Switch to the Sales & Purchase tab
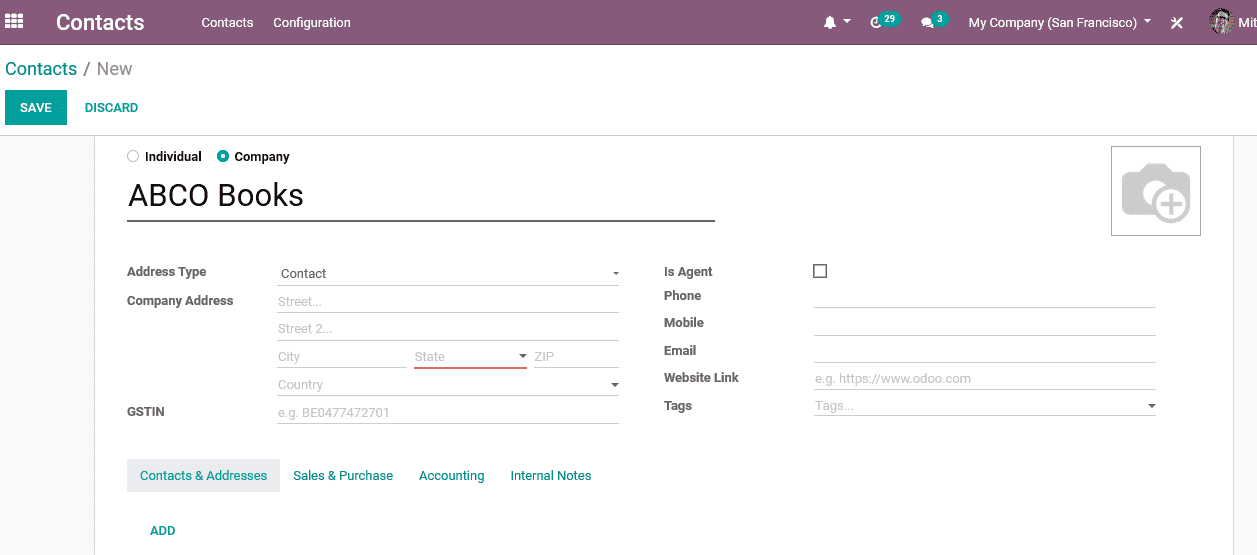 pyautogui.click(x=343, y=476)
